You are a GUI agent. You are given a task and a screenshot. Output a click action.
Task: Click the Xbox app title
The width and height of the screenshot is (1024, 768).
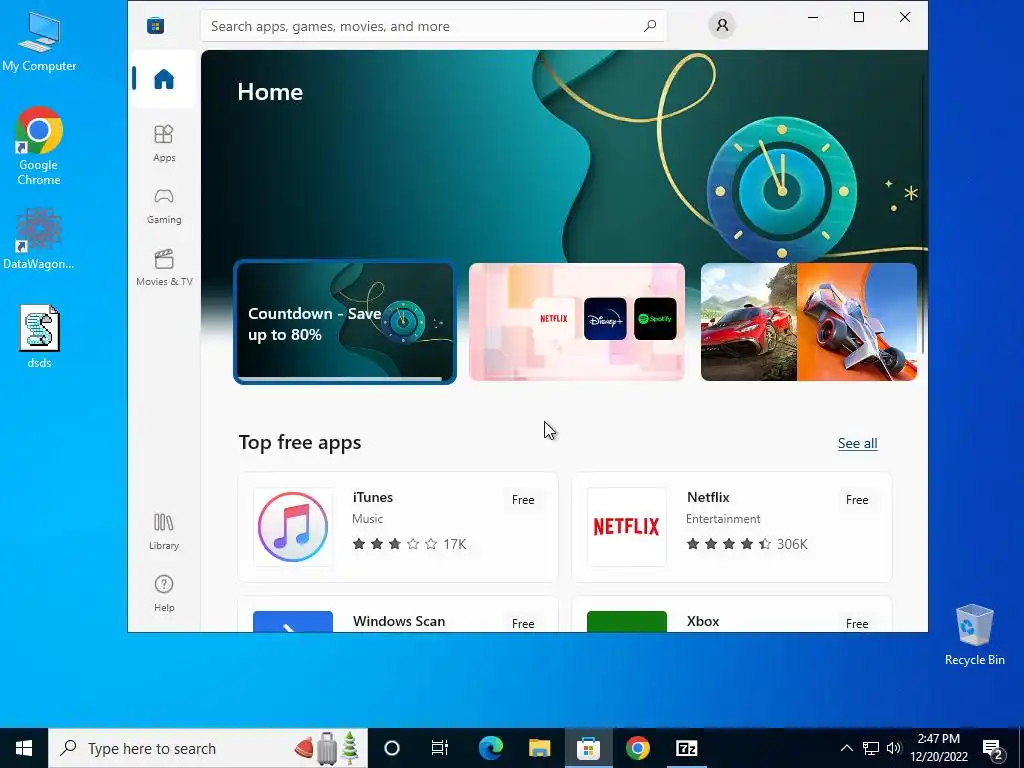[703, 621]
